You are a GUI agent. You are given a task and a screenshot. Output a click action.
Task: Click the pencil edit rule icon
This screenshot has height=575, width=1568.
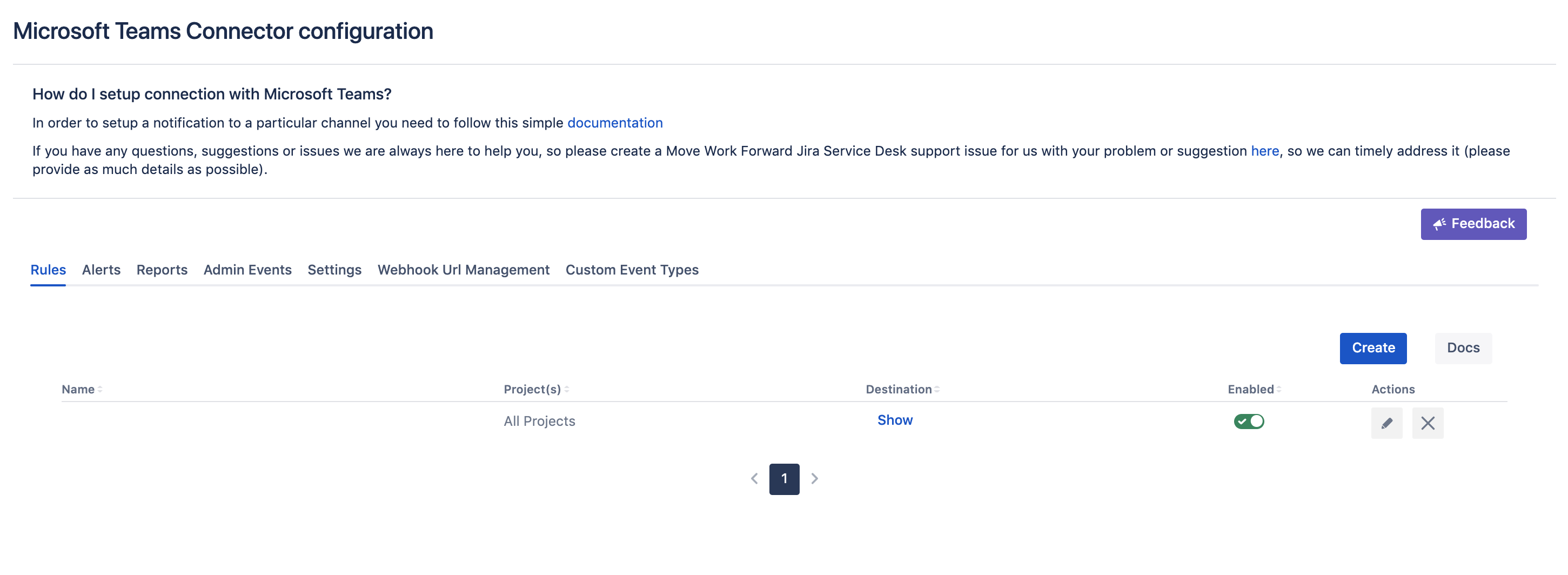1386,423
